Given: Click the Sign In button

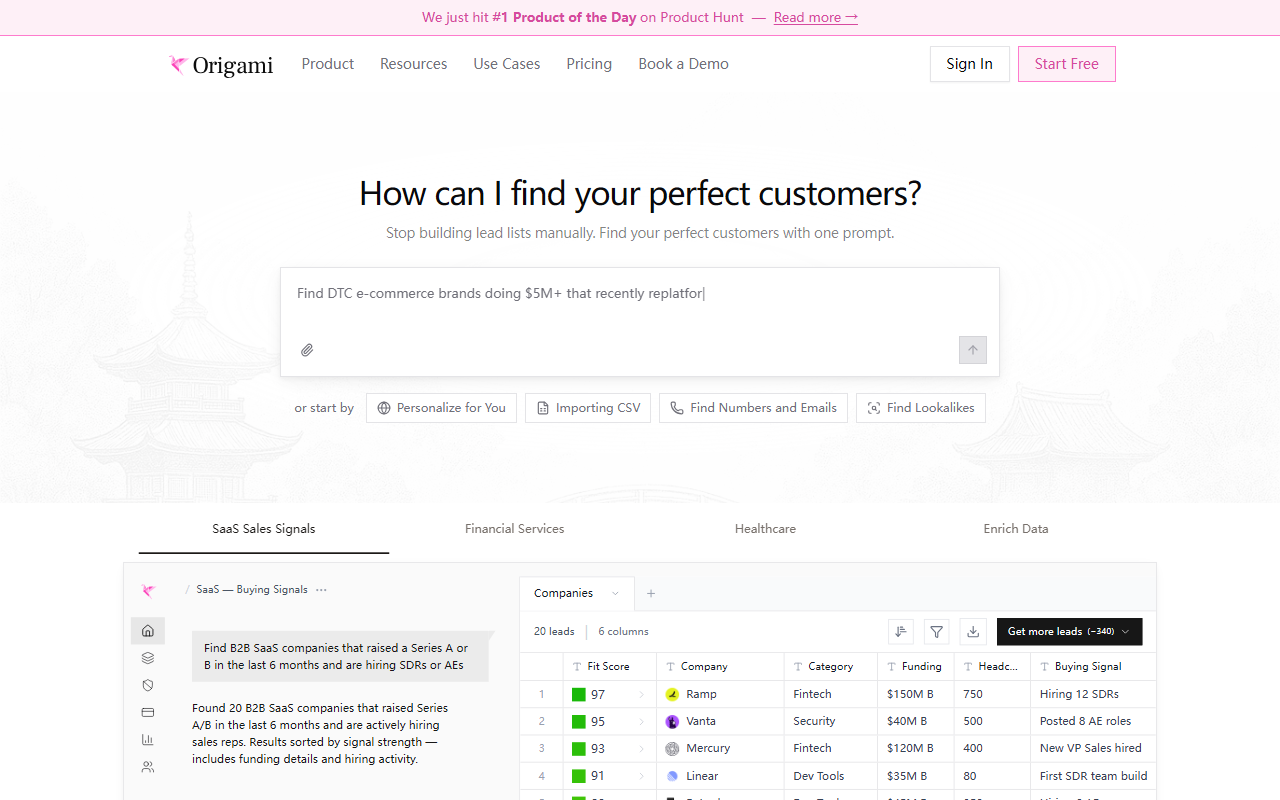Looking at the screenshot, I should 970,64.
